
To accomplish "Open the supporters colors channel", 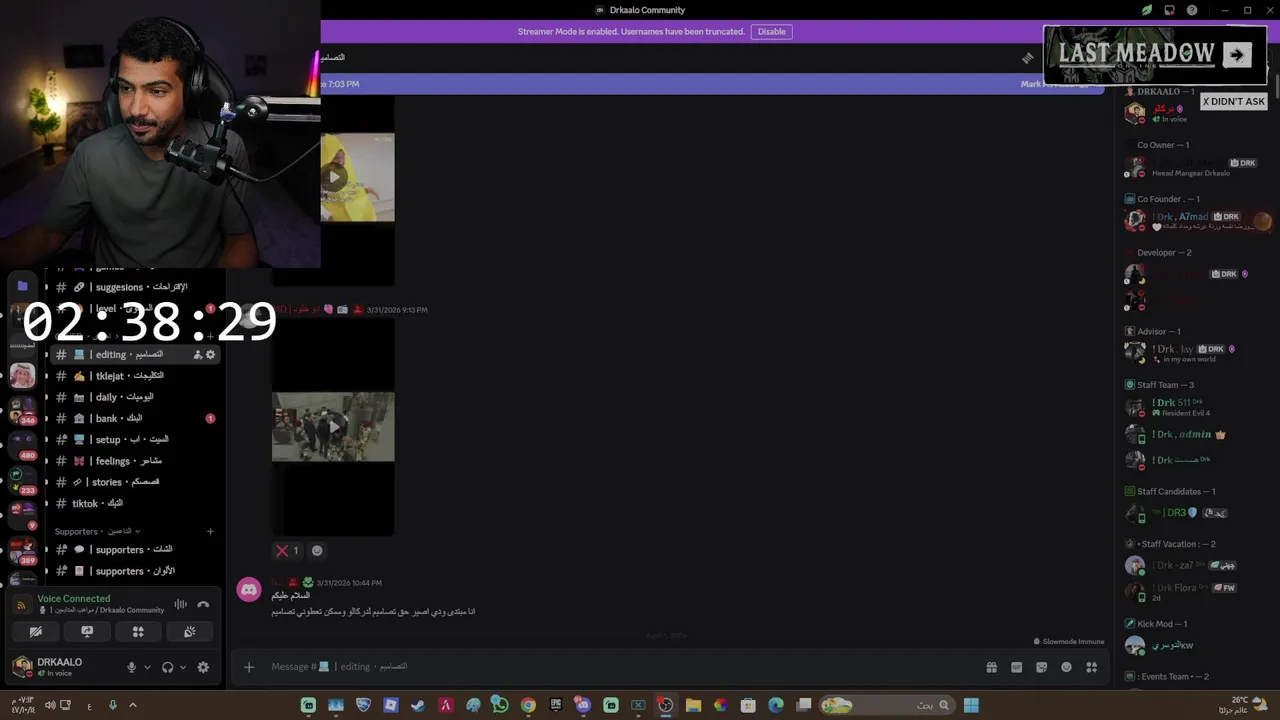I will [x=133, y=571].
